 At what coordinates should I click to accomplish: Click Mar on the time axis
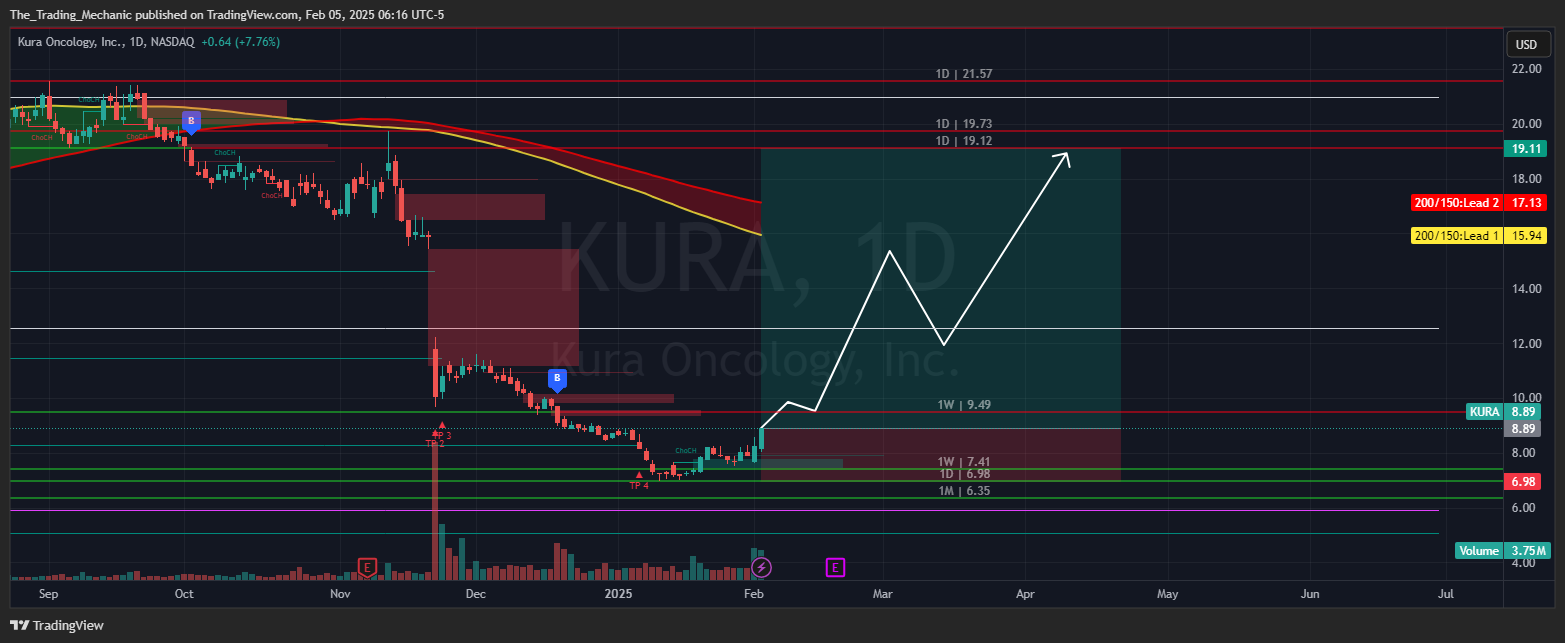click(x=882, y=593)
